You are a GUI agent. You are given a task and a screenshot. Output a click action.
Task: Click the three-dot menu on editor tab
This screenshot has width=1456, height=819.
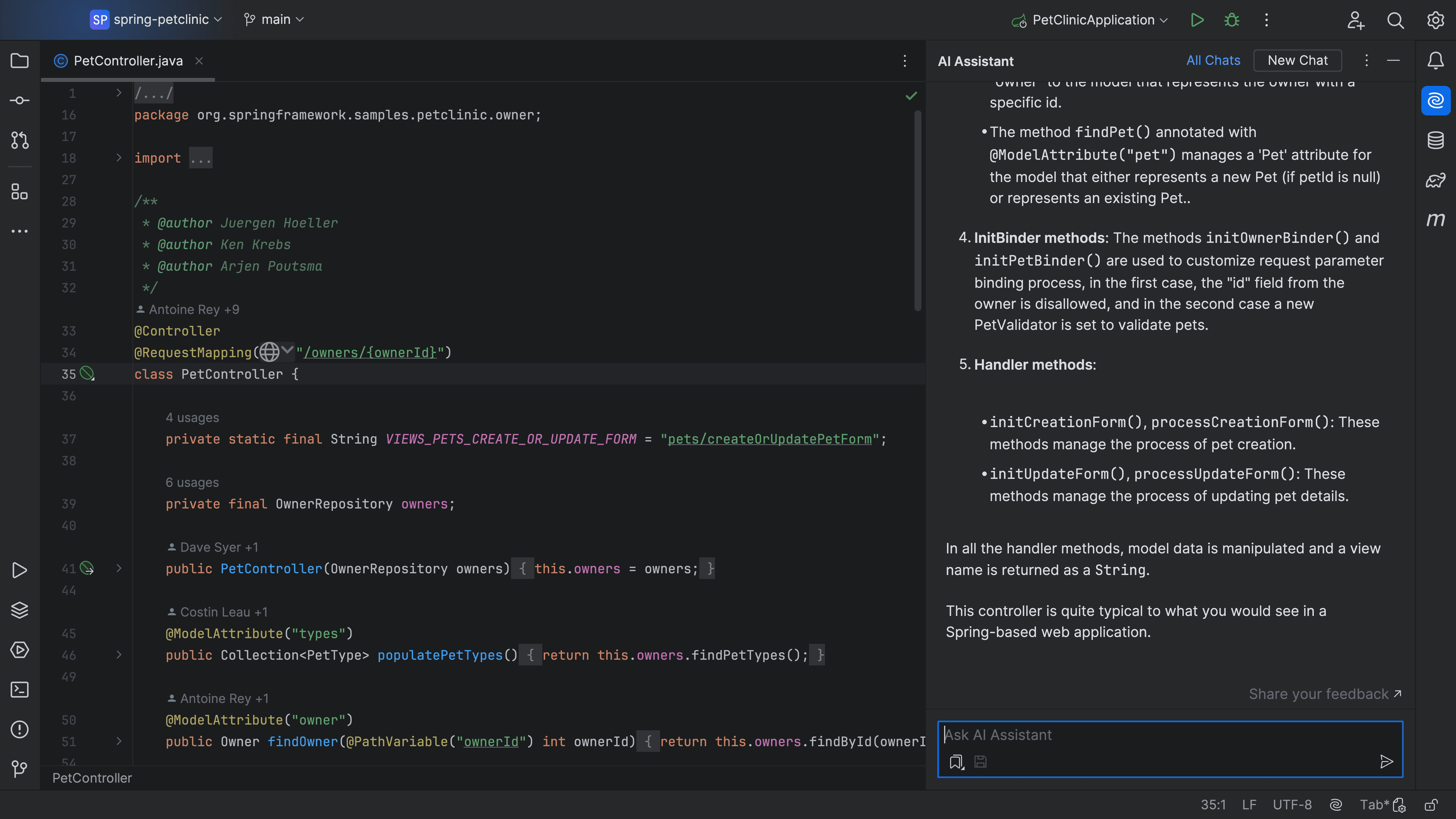point(905,61)
